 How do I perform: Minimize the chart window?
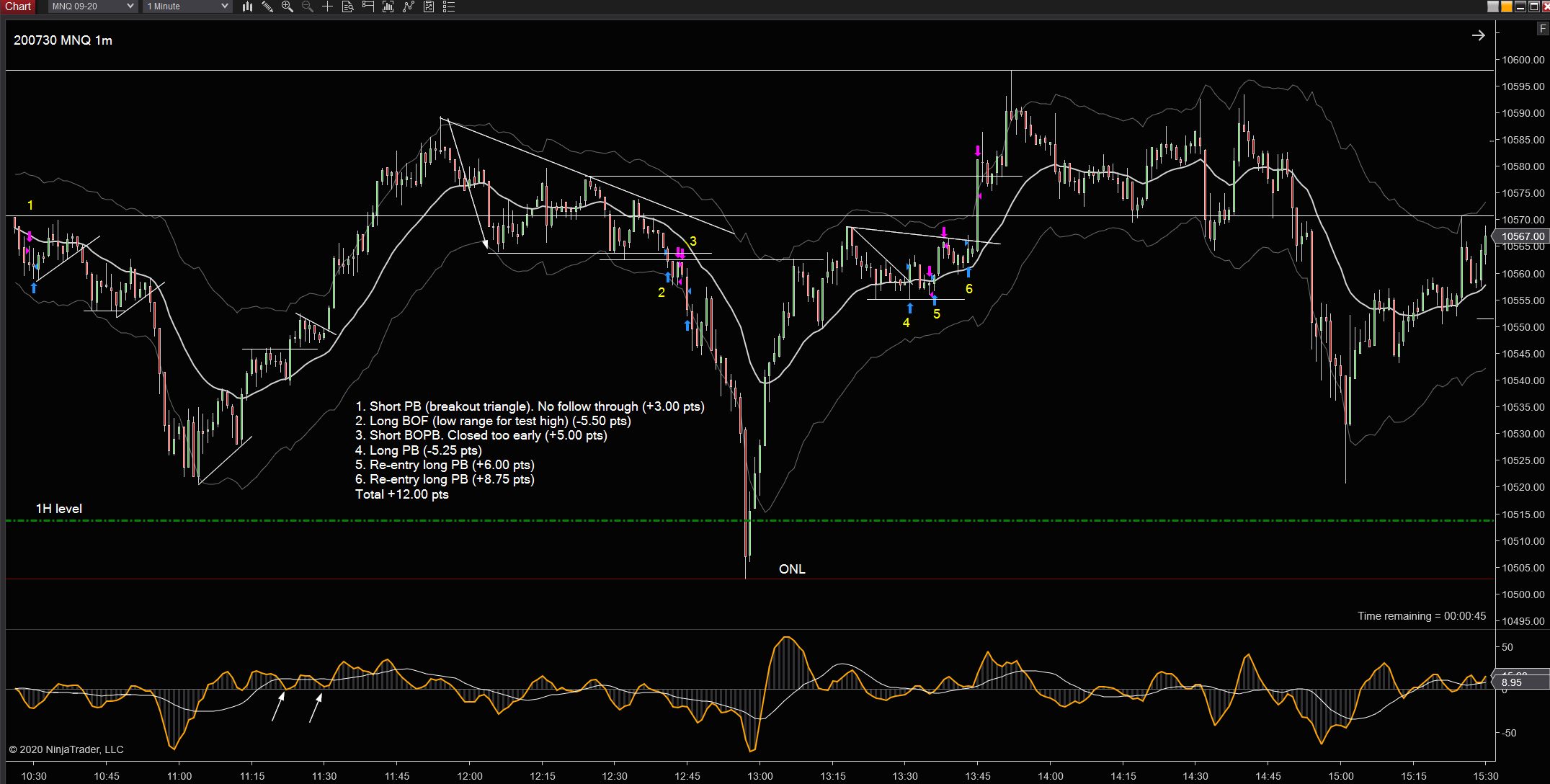(1520, 6)
